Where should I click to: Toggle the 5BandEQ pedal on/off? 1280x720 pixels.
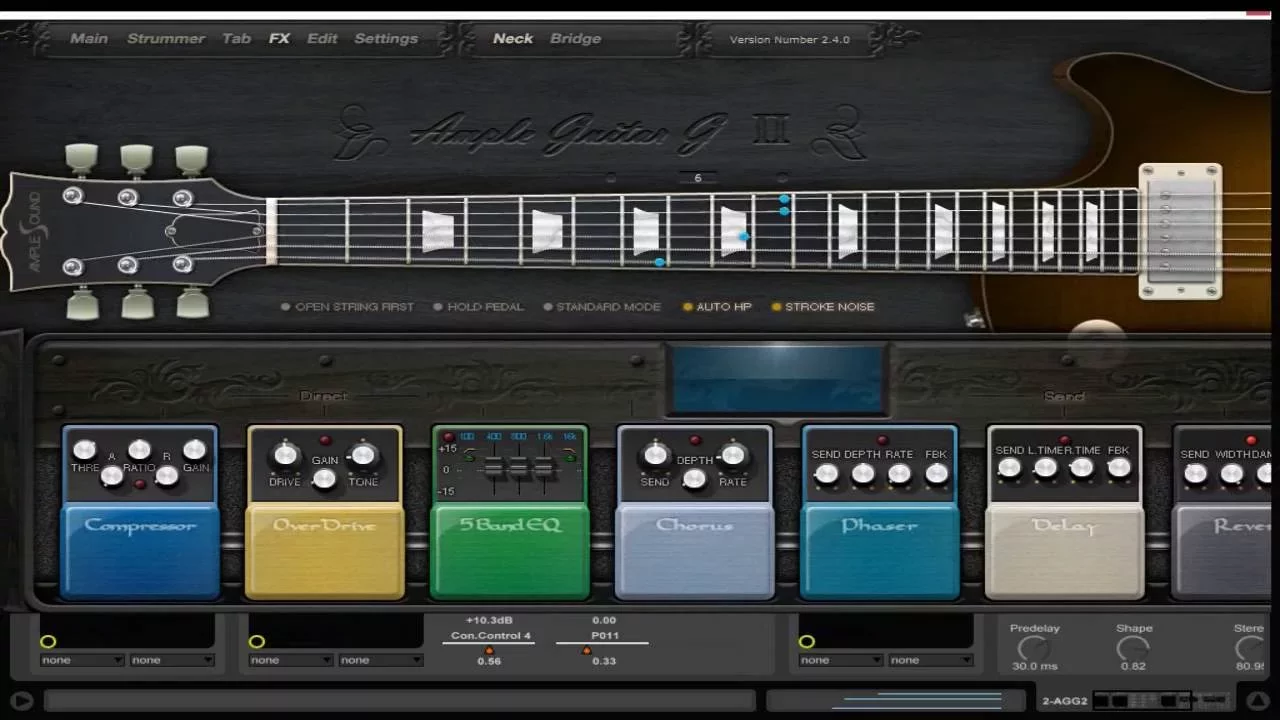point(510,552)
